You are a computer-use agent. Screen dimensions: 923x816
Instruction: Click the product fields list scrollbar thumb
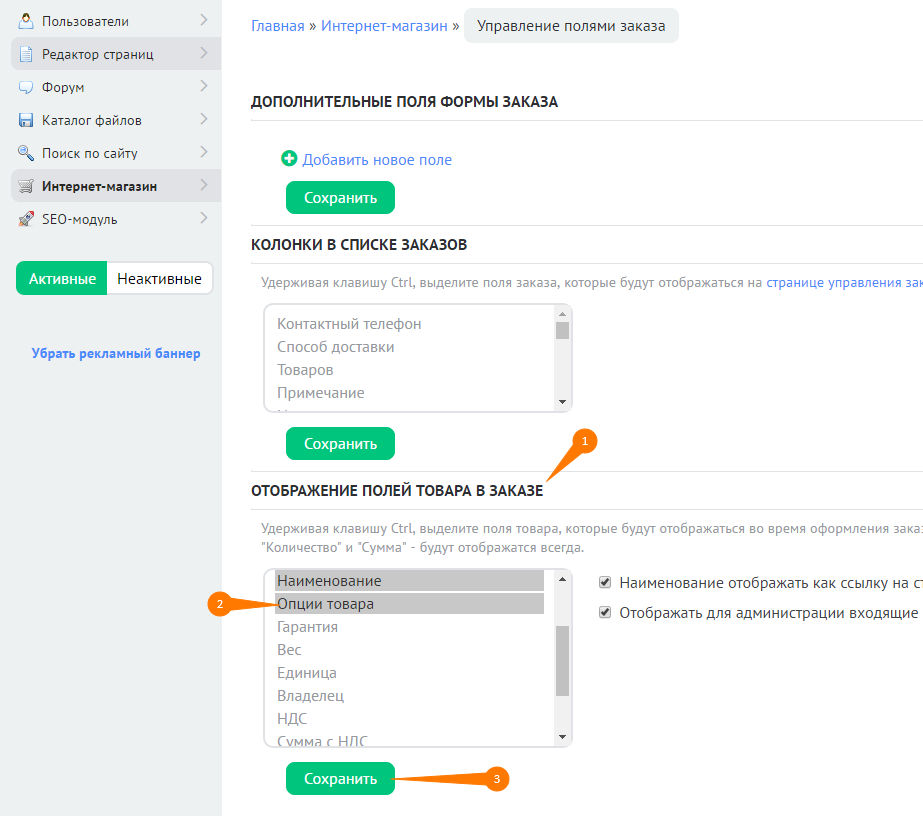point(562,660)
